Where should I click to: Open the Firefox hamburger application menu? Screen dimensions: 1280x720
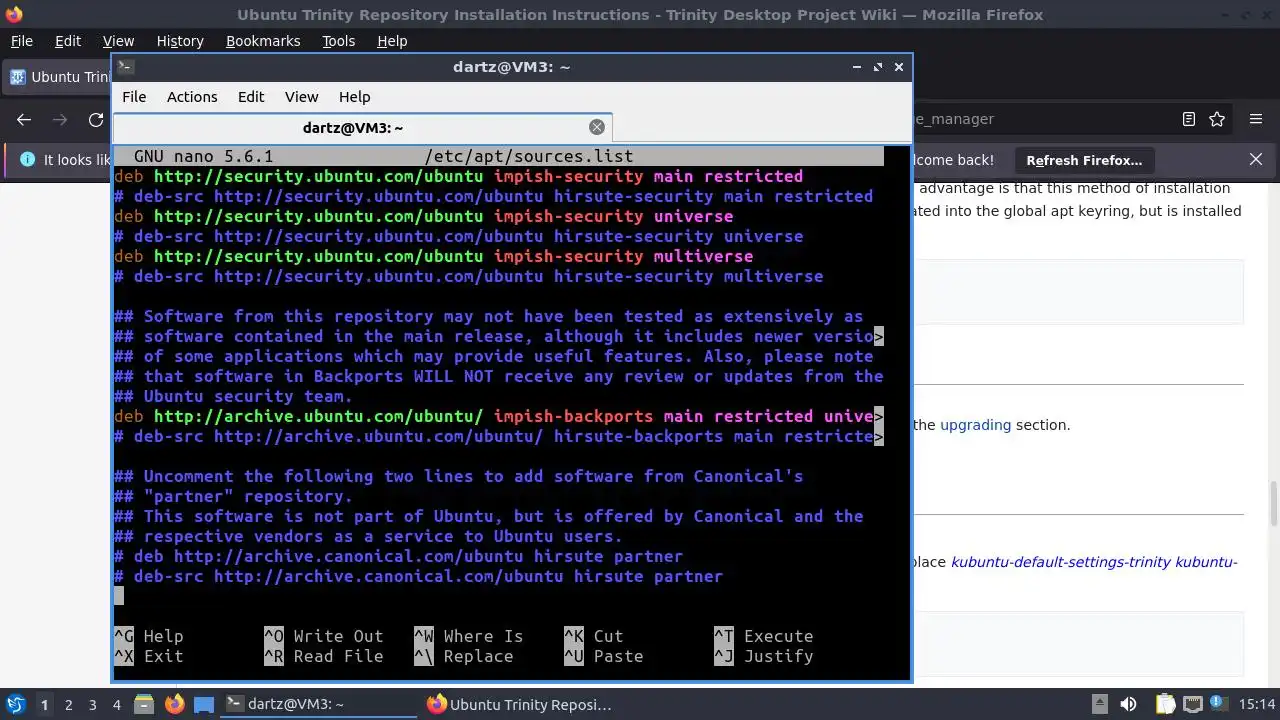click(x=1256, y=119)
